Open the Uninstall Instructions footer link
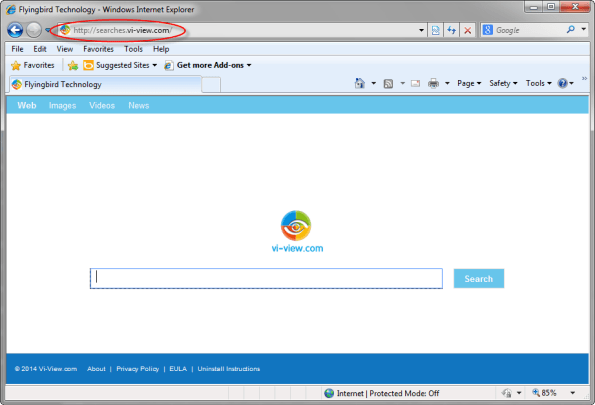 tap(229, 369)
